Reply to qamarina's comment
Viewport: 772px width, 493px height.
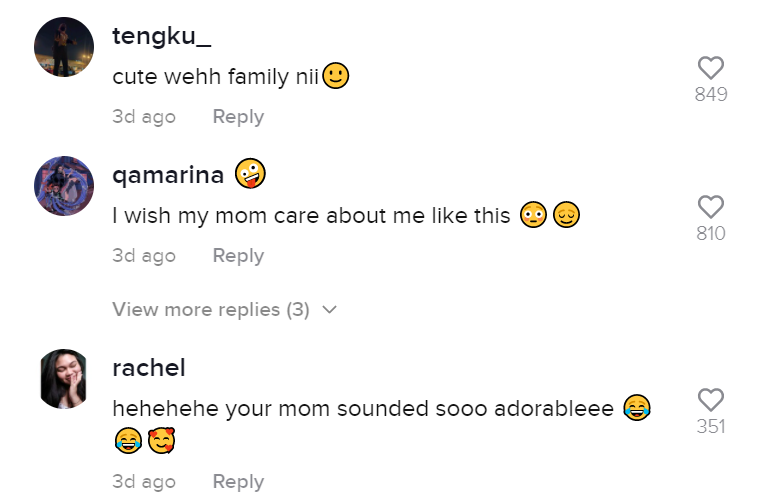(x=238, y=256)
